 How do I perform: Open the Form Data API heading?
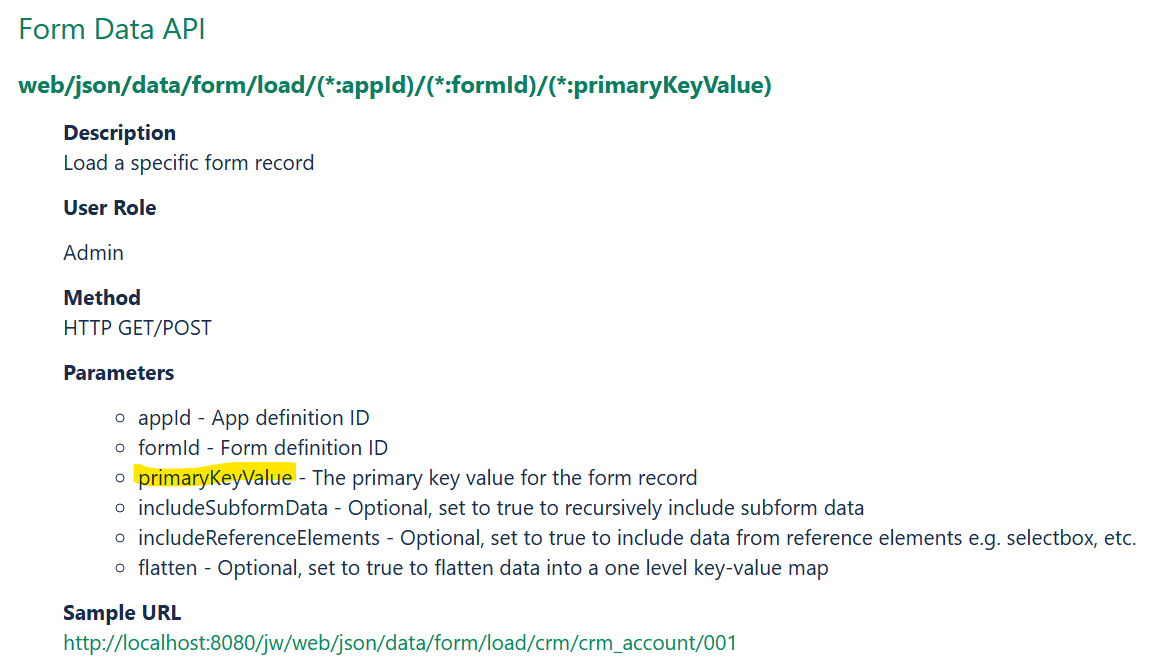click(111, 29)
